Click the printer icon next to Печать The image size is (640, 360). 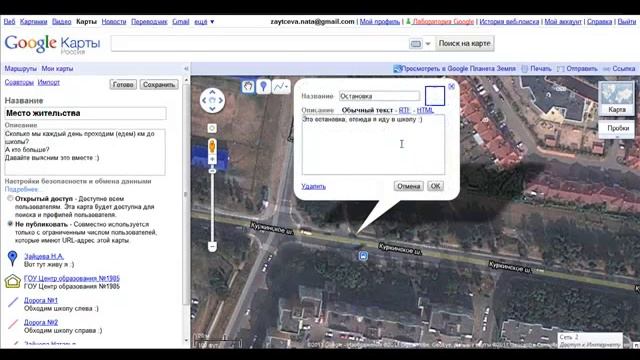coord(525,69)
